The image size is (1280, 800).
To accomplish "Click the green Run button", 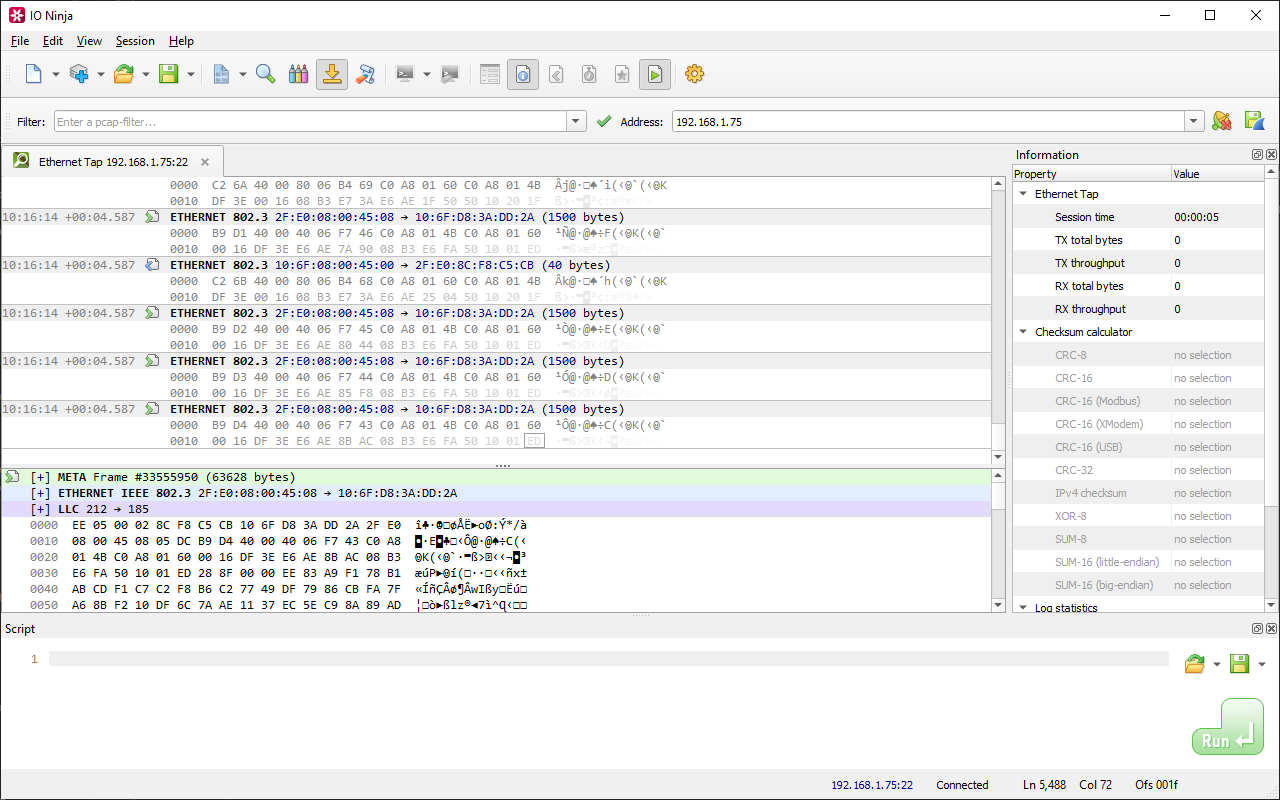I will [1227, 727].
